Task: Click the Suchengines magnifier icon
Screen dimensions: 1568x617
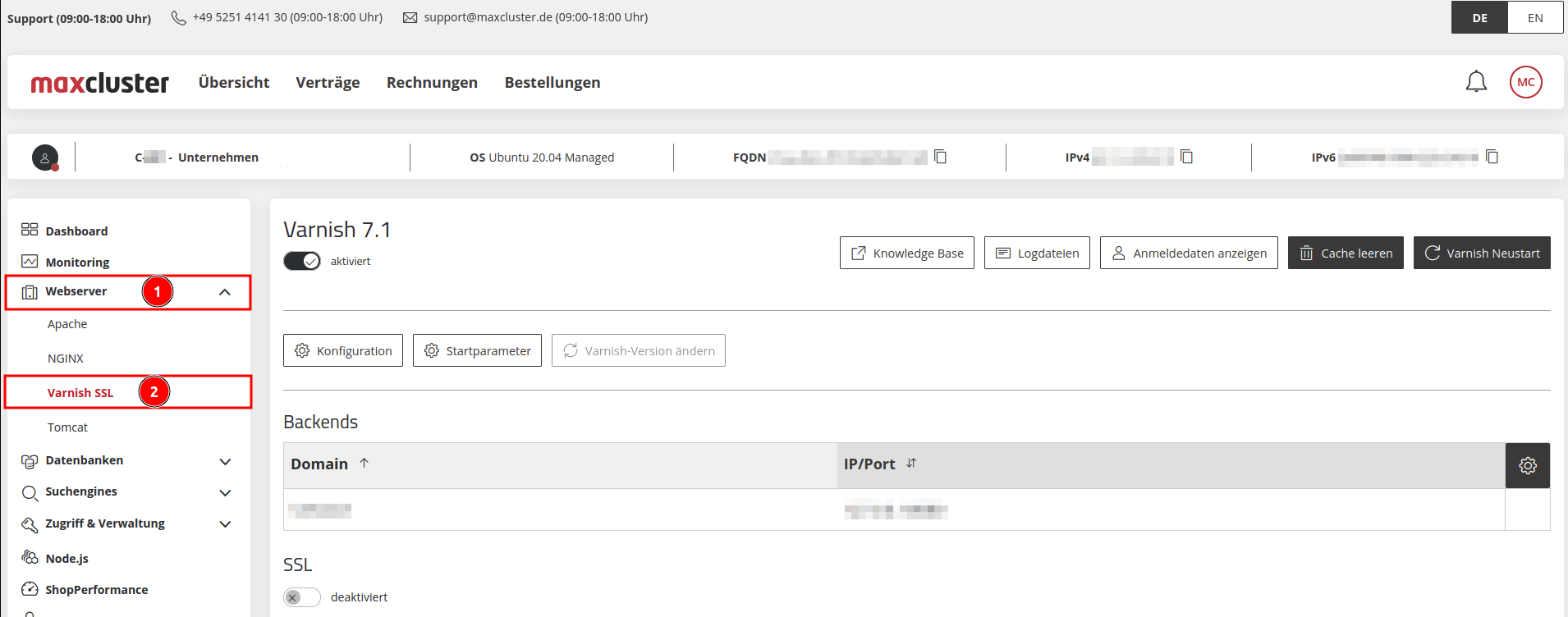Action: (x=30, y=492)
